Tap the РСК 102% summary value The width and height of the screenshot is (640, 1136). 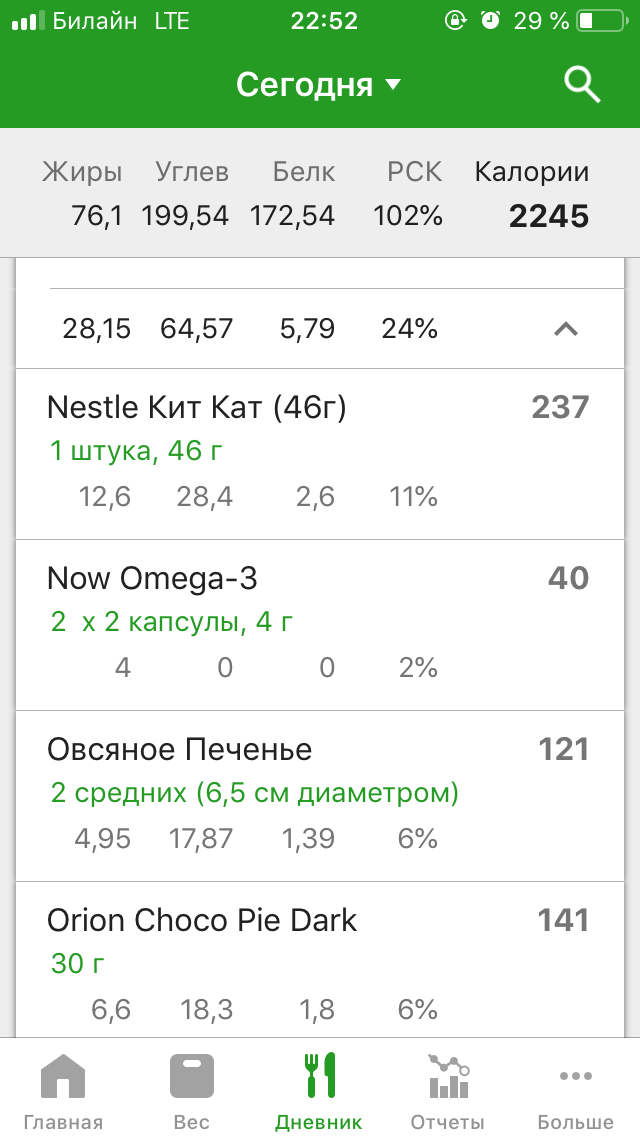408,216
